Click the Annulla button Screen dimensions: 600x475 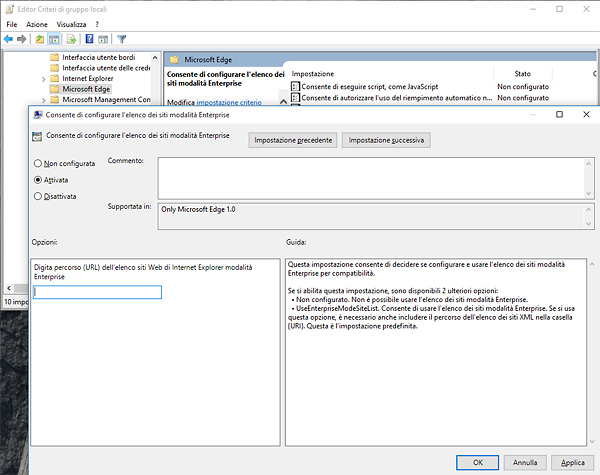(525, 462)
